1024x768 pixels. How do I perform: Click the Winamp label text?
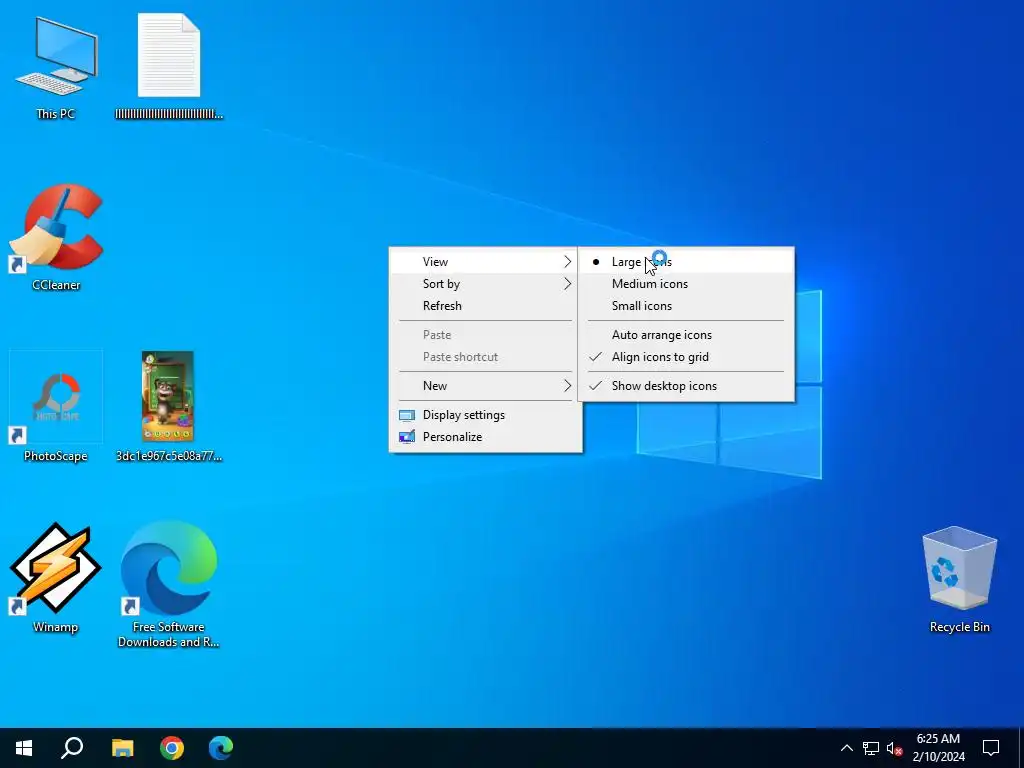coord(56,628)
